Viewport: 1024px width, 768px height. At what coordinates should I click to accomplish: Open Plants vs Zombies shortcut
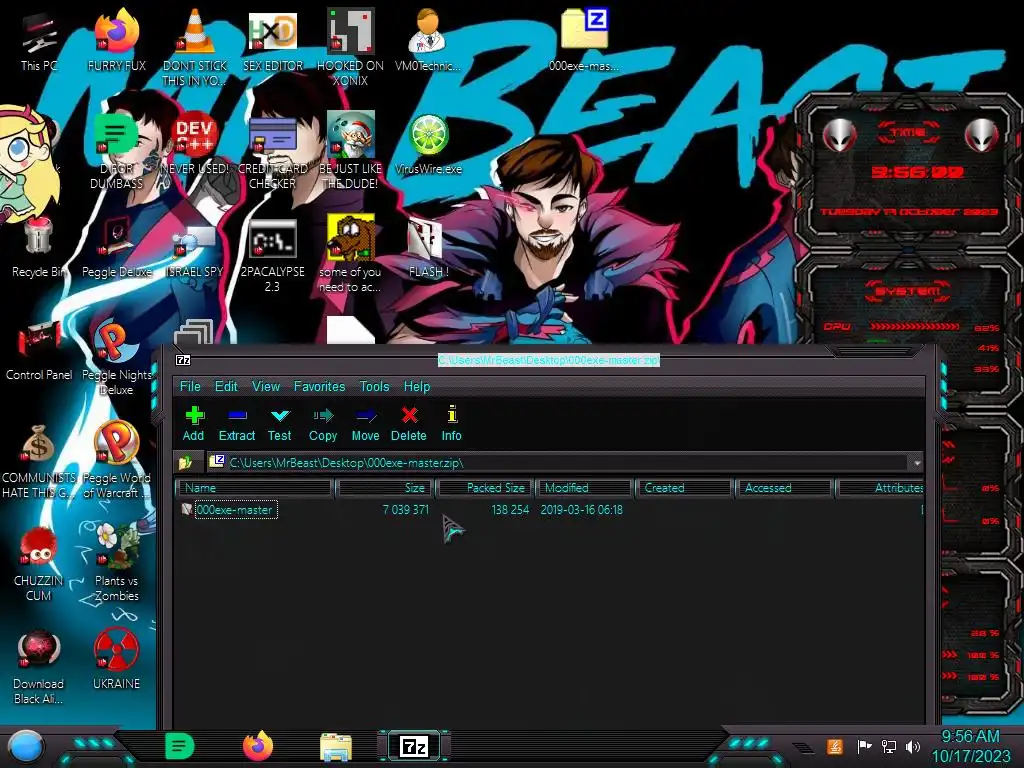117,564
